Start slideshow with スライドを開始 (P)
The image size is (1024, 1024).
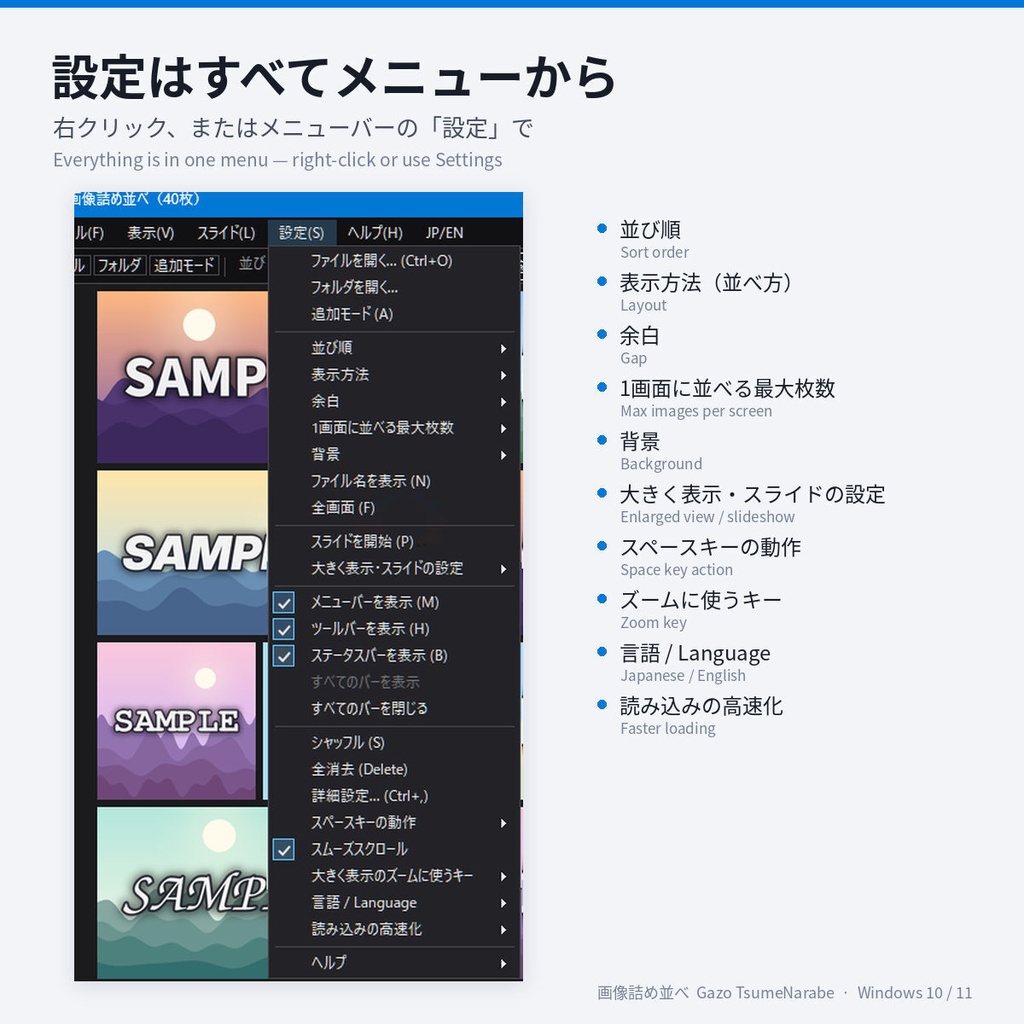click(x=394, y=542)
